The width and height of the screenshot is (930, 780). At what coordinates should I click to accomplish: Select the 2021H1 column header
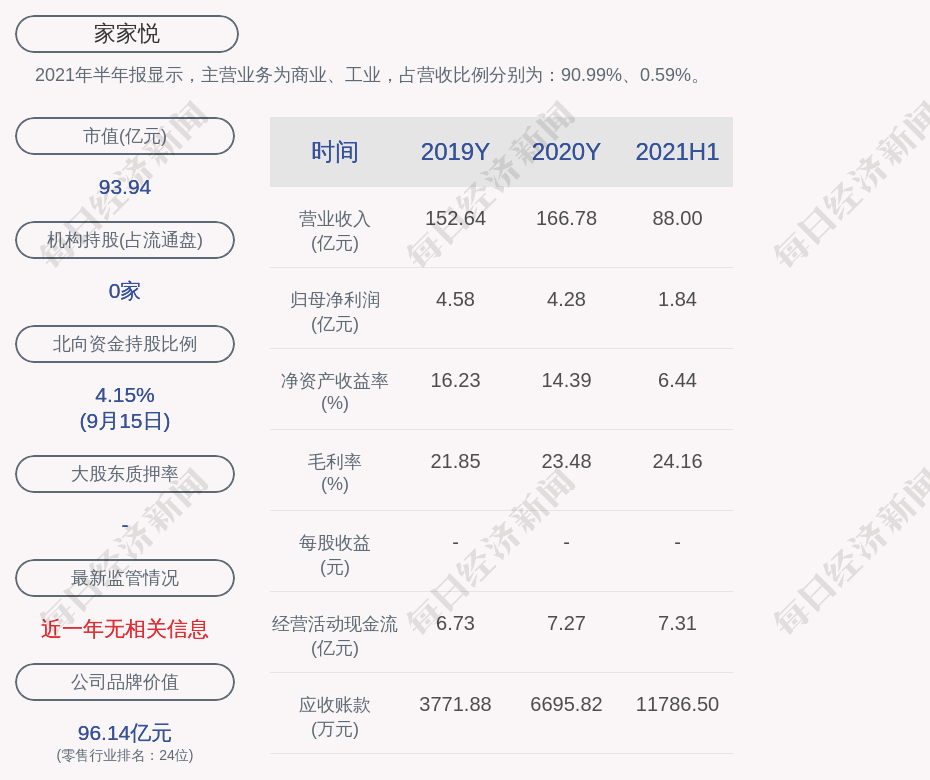pyautogui.click(x=677, y=152)
